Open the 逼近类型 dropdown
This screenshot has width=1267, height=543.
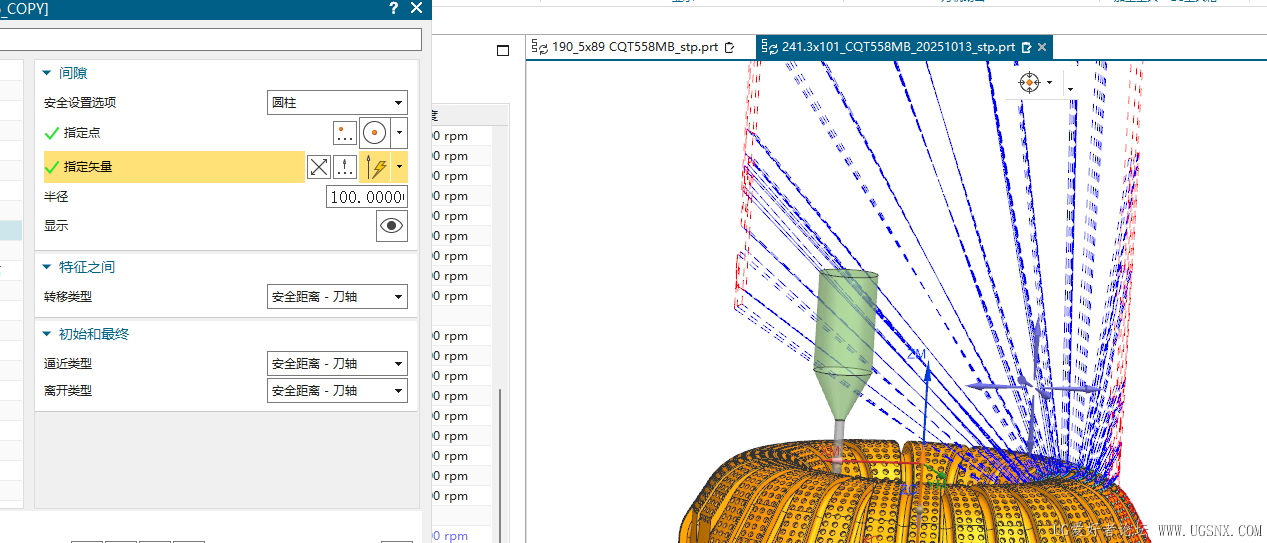(337, 364)
